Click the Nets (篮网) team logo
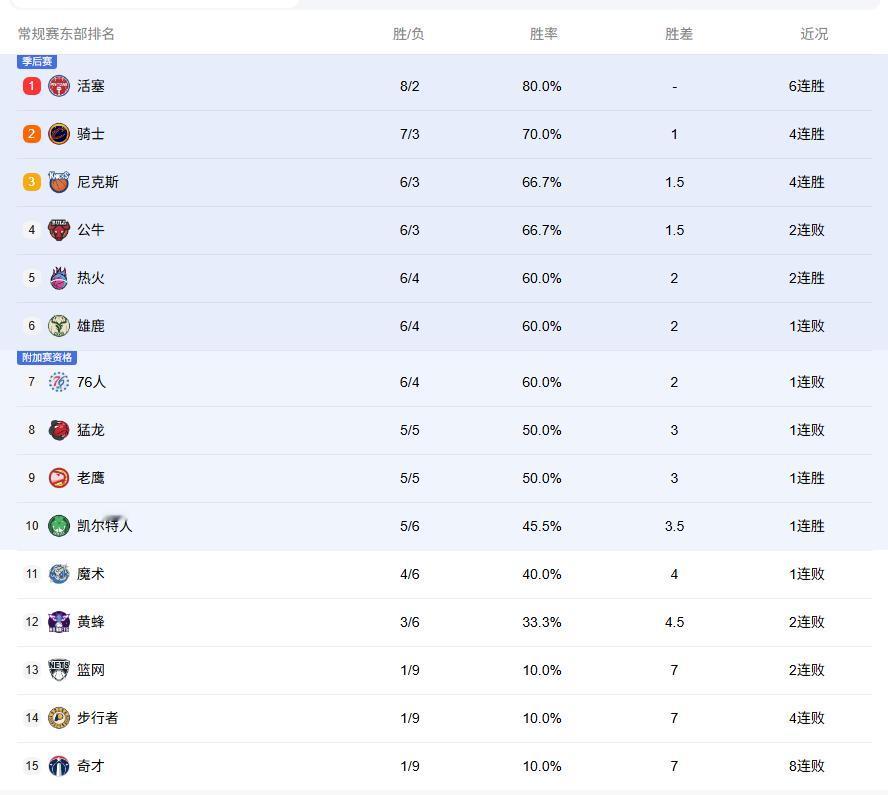Viewport: 888px width, 795px height. (x=59, y=670)
